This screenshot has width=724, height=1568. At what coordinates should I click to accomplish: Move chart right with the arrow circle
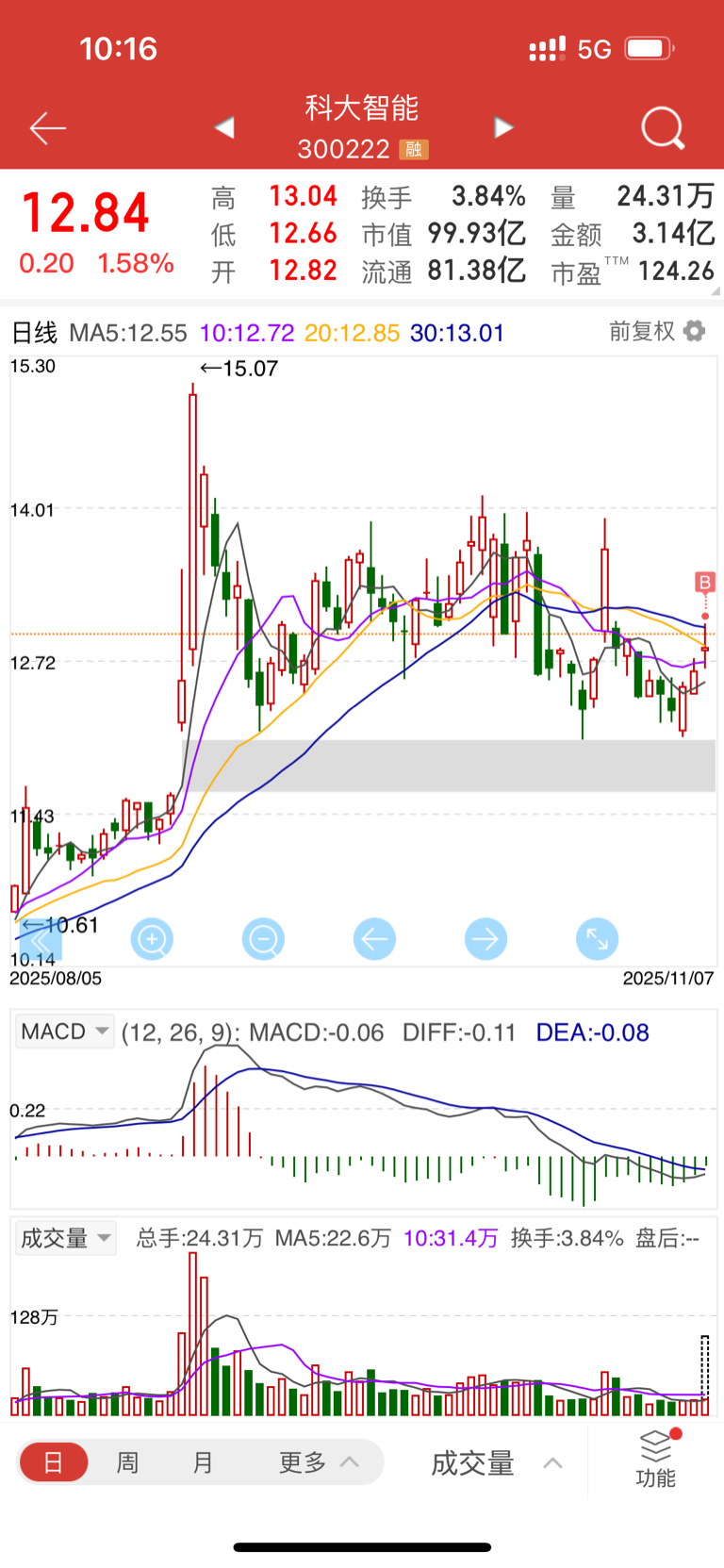pos(485,939)
